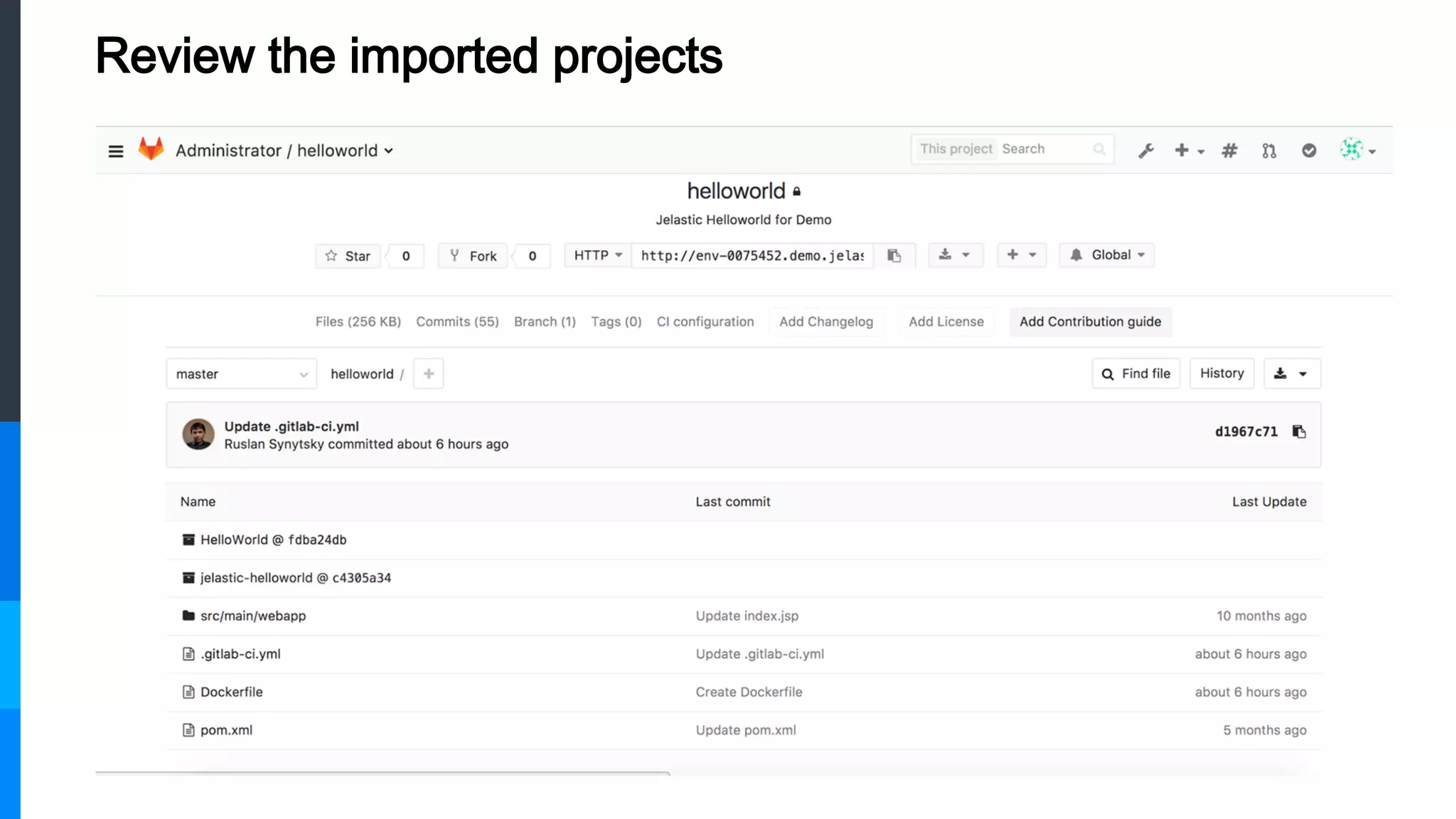The height and width of the screenshot is (819, 1456).
Task: Open the download dropdown beside clone URL
Action: click(x=955, y=255)
